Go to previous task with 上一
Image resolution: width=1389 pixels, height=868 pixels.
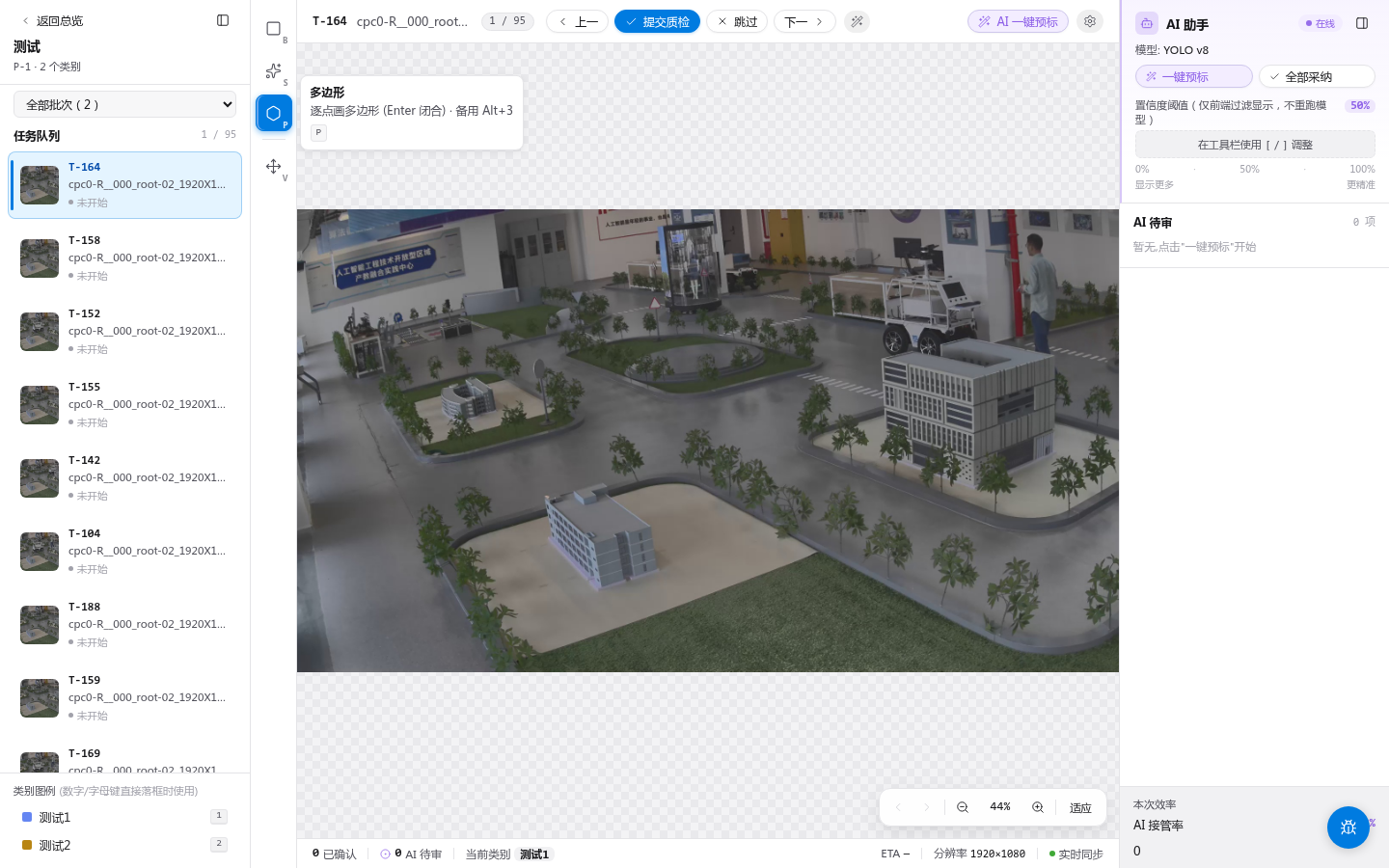click(x=577, y=21)
